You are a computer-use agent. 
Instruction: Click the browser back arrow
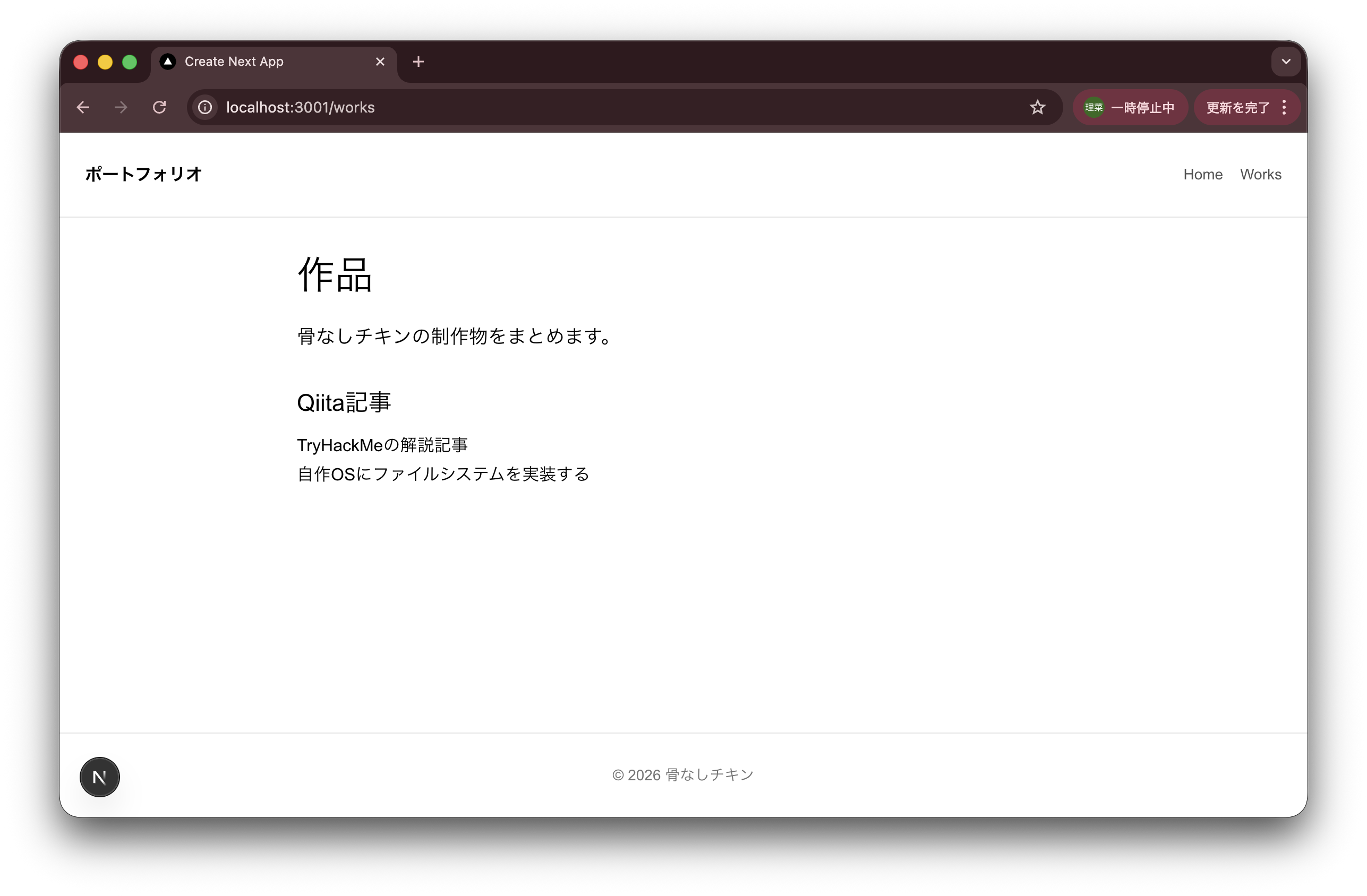(83, 107)
